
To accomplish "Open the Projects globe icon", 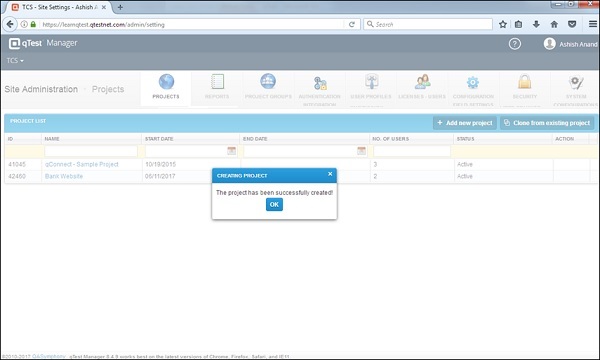I will tap(166, 82).
